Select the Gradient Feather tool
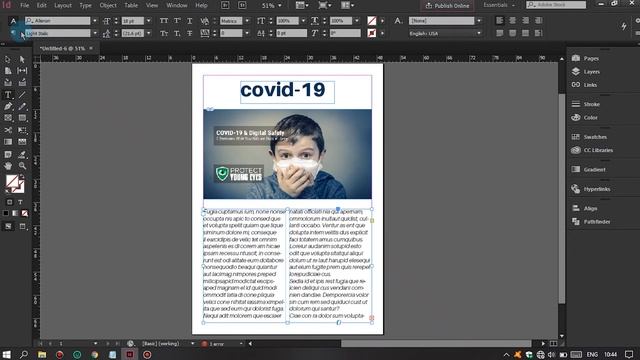 tap(22, 142)
